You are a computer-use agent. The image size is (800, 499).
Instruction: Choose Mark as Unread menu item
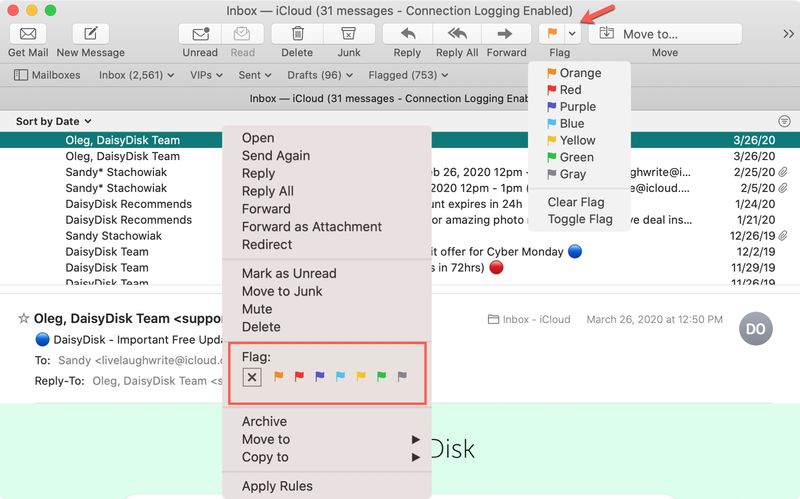coord(327,273)
